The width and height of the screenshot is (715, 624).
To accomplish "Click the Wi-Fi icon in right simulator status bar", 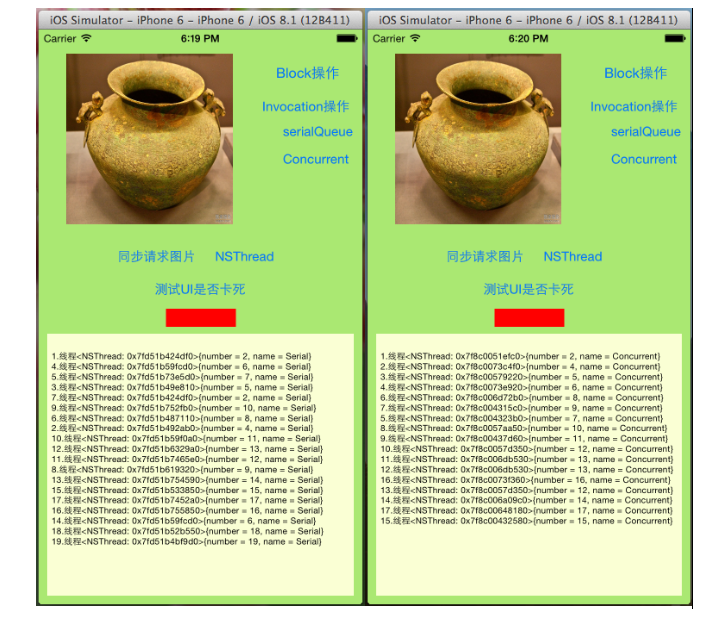I will tap(415, 38).
